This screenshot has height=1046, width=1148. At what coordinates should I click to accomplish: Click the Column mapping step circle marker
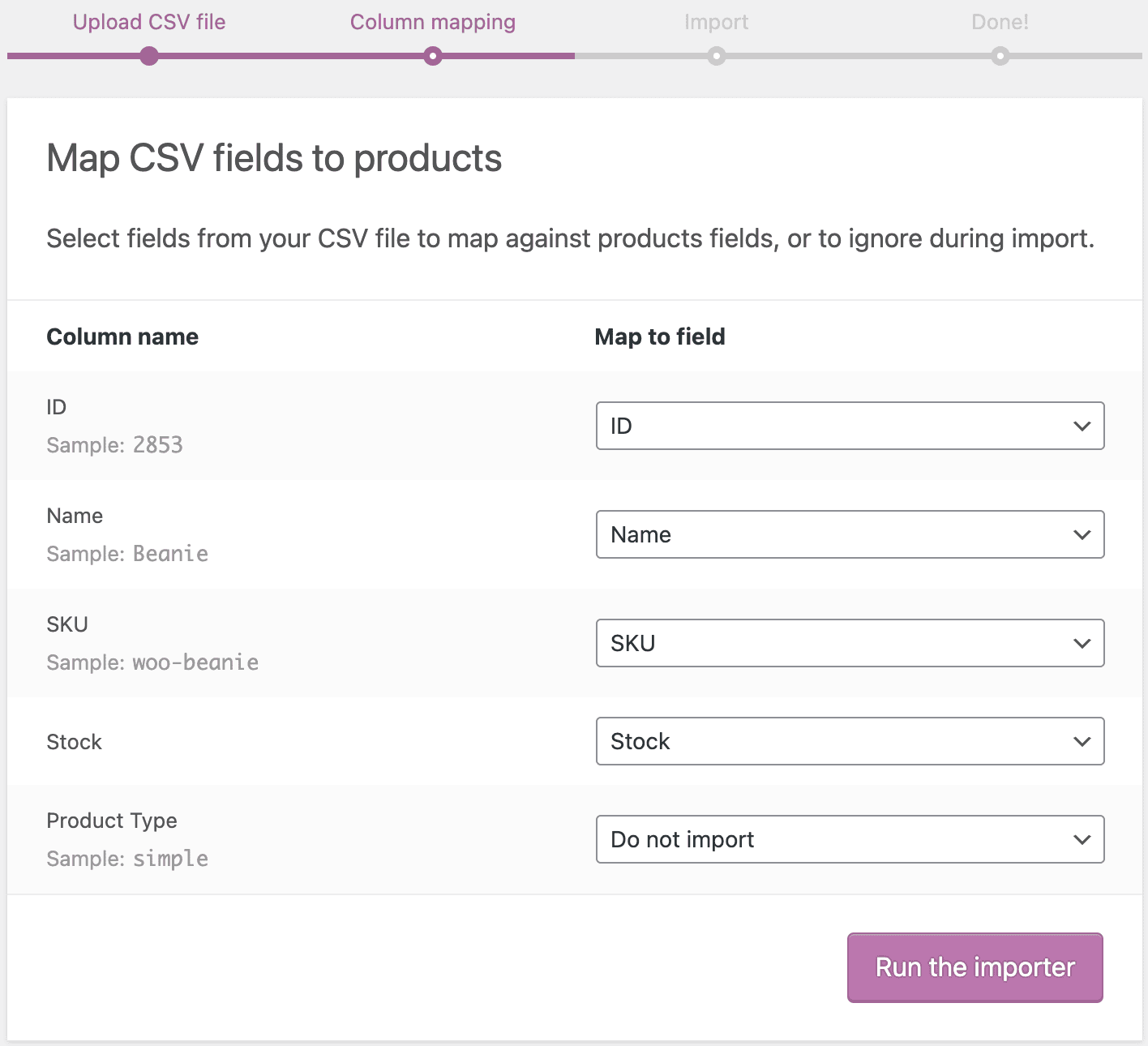(x=433, y=56)
